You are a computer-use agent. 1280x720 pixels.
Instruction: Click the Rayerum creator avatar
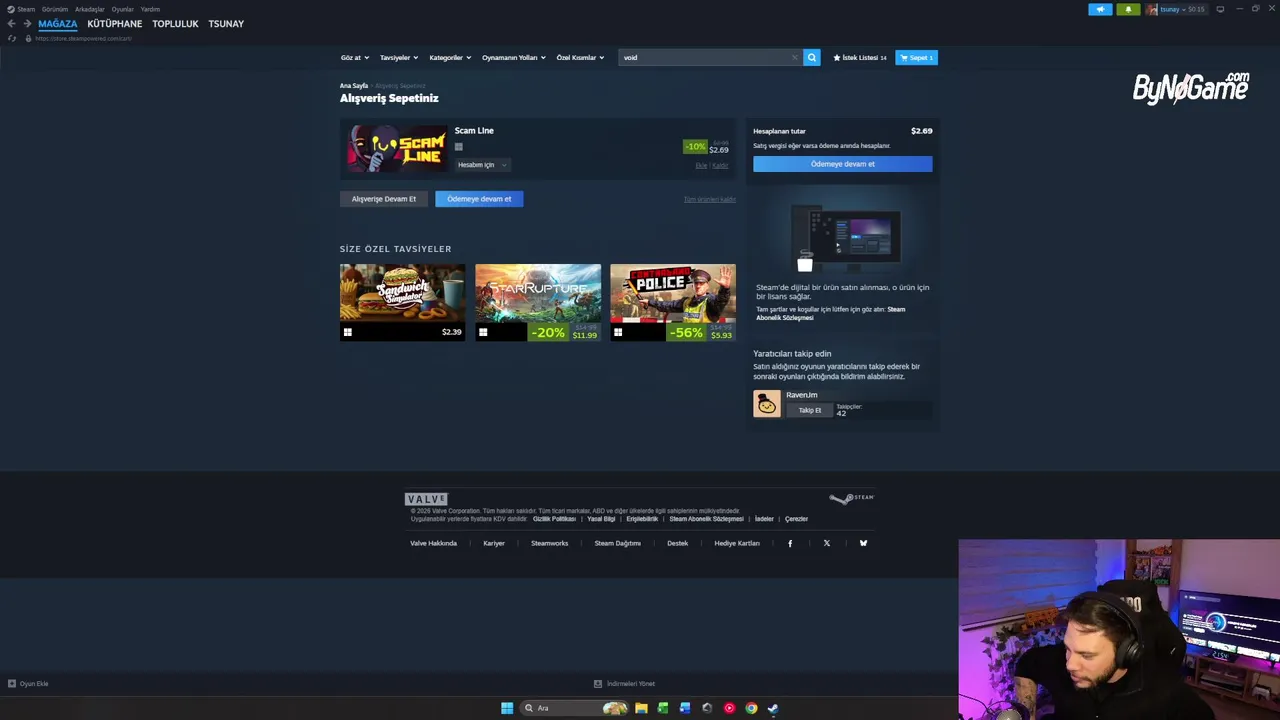pos(767,403)
